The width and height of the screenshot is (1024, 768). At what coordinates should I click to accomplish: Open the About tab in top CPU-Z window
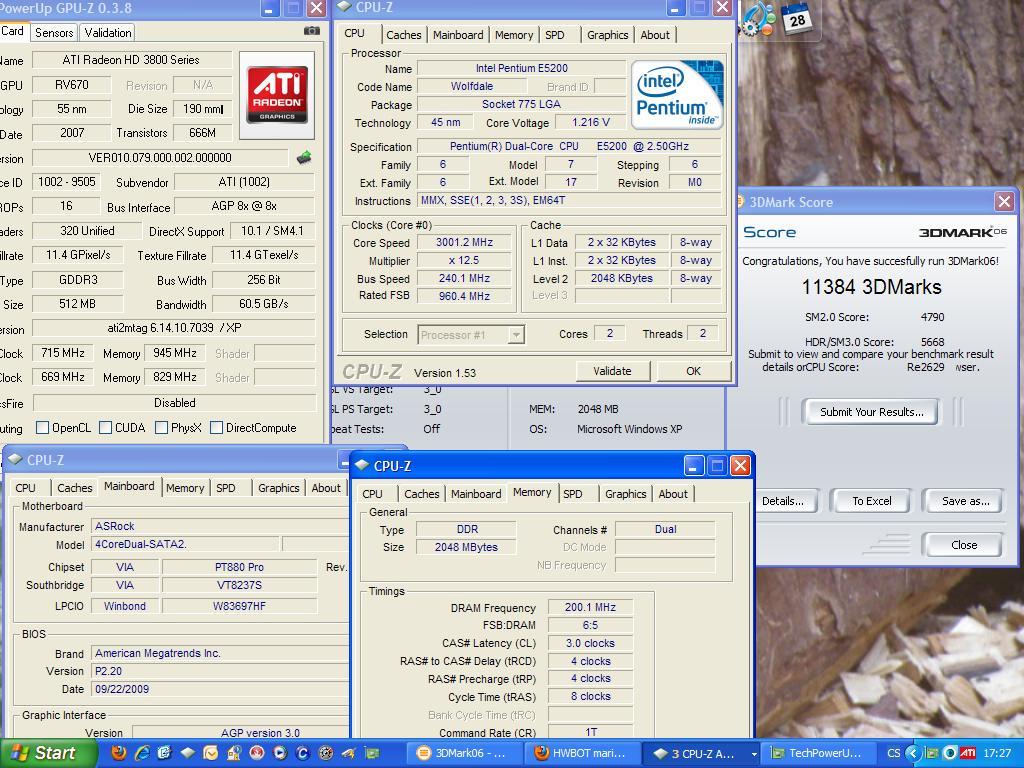tap(654, 35)
